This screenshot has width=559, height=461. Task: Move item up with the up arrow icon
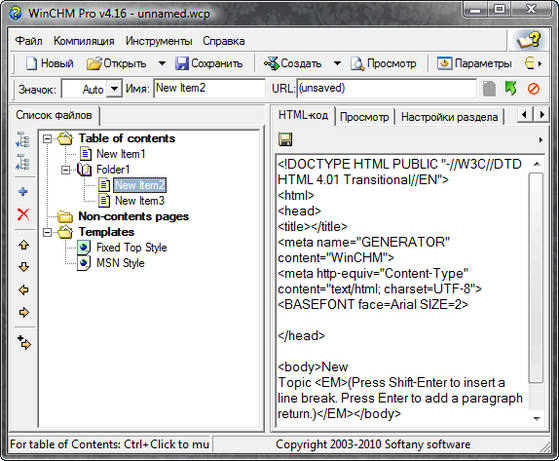tap(24, 245)
